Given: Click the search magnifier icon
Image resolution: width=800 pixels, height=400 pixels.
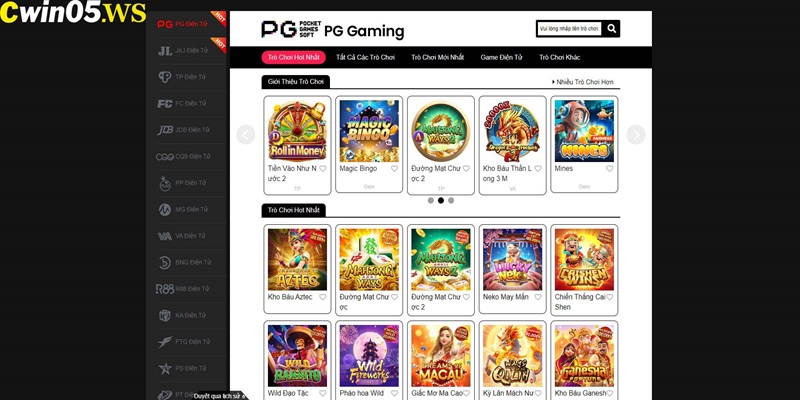Looking at the screenshot, I should (x=611, y=29).
